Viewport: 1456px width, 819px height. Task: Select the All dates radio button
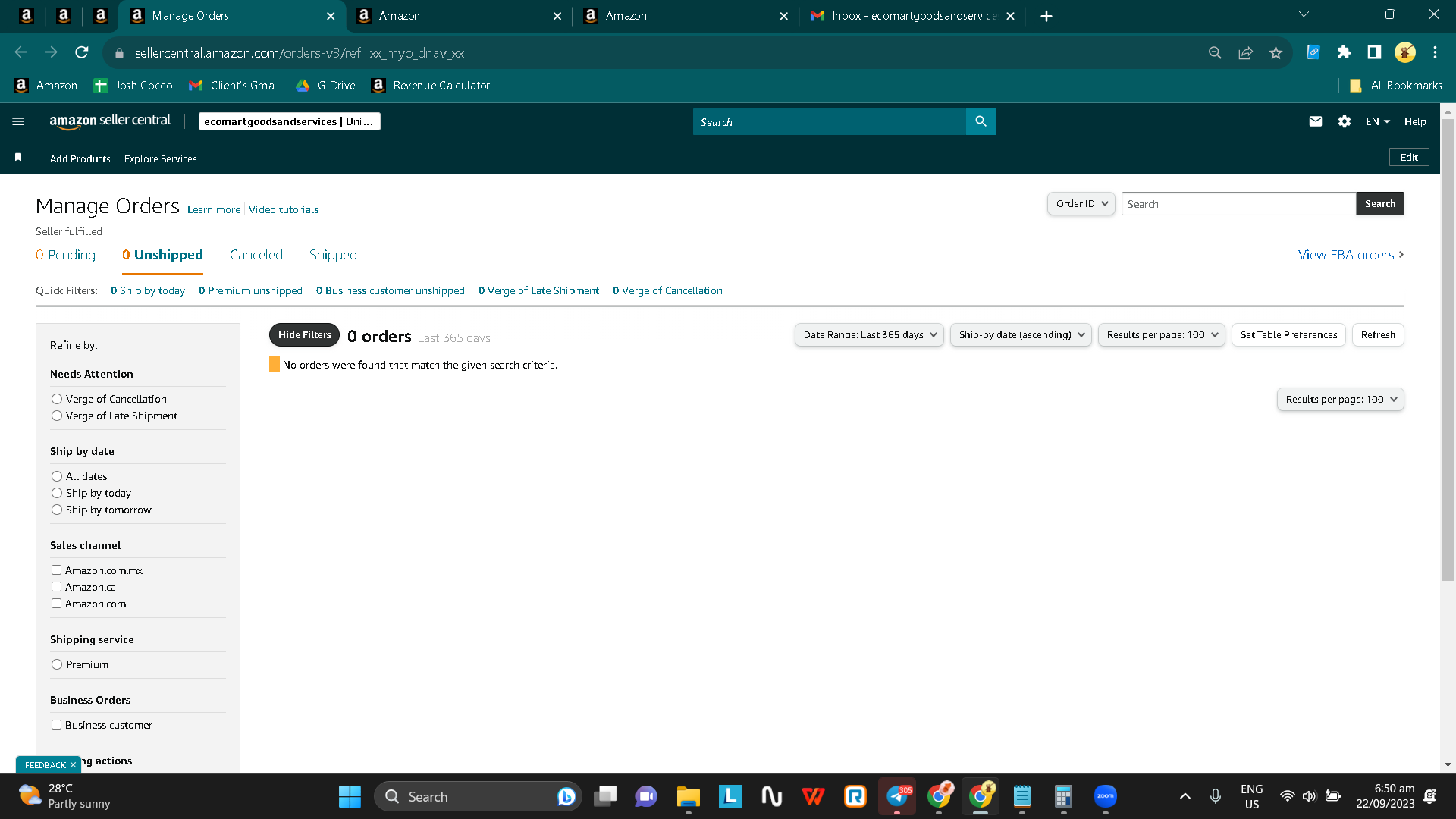point(57,476)
